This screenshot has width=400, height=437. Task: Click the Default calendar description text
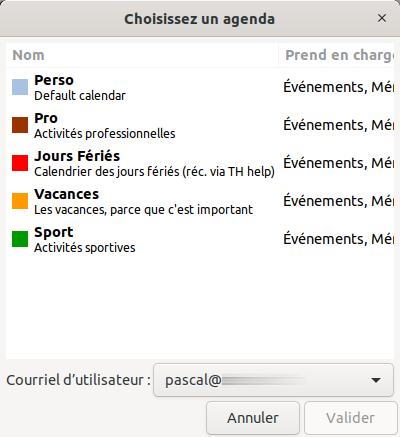tap(80, 96)
